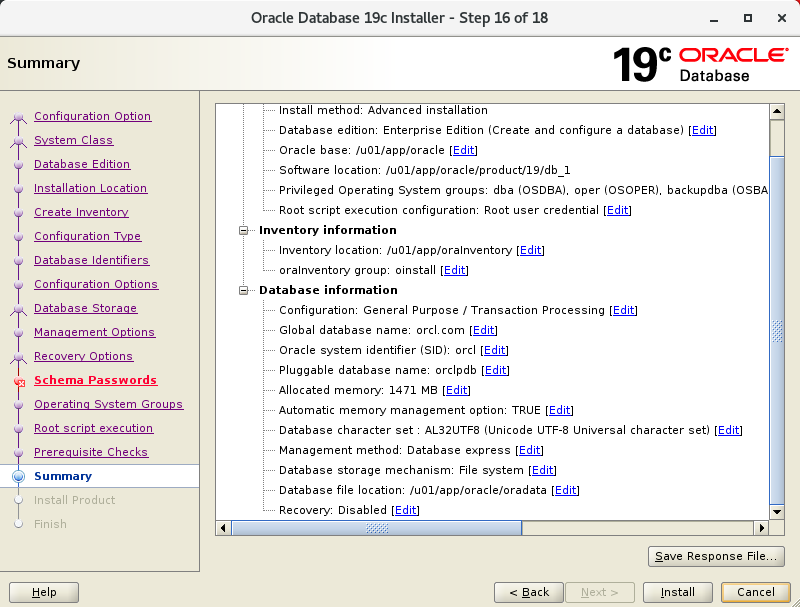Open the Database Storage step
Viewport: 800px width, 607px height.
click(x=85, y=308)
